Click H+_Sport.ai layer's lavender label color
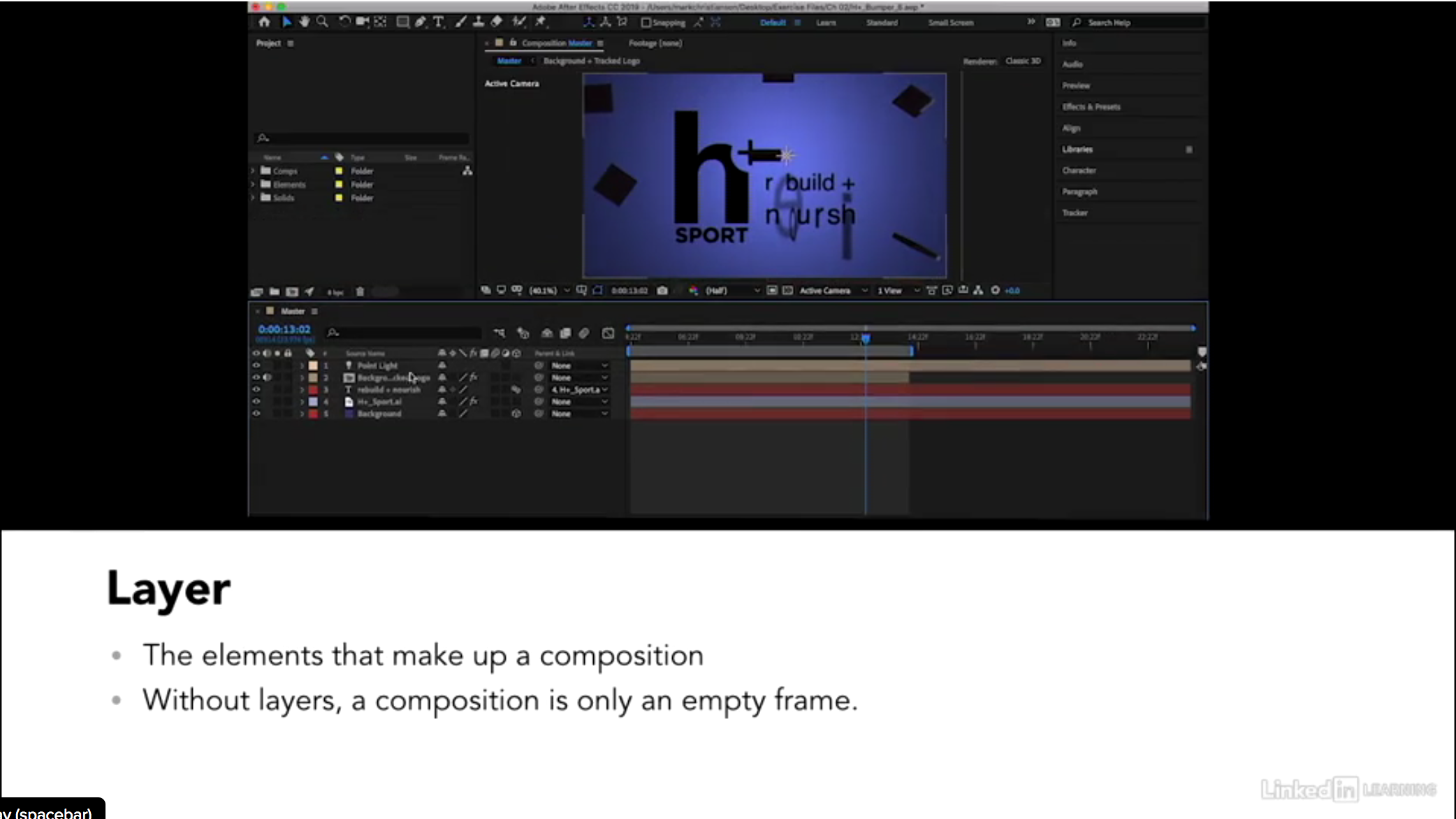Image resolution: width=1456 pixels, height=819 pixels. tap(313, 402)
